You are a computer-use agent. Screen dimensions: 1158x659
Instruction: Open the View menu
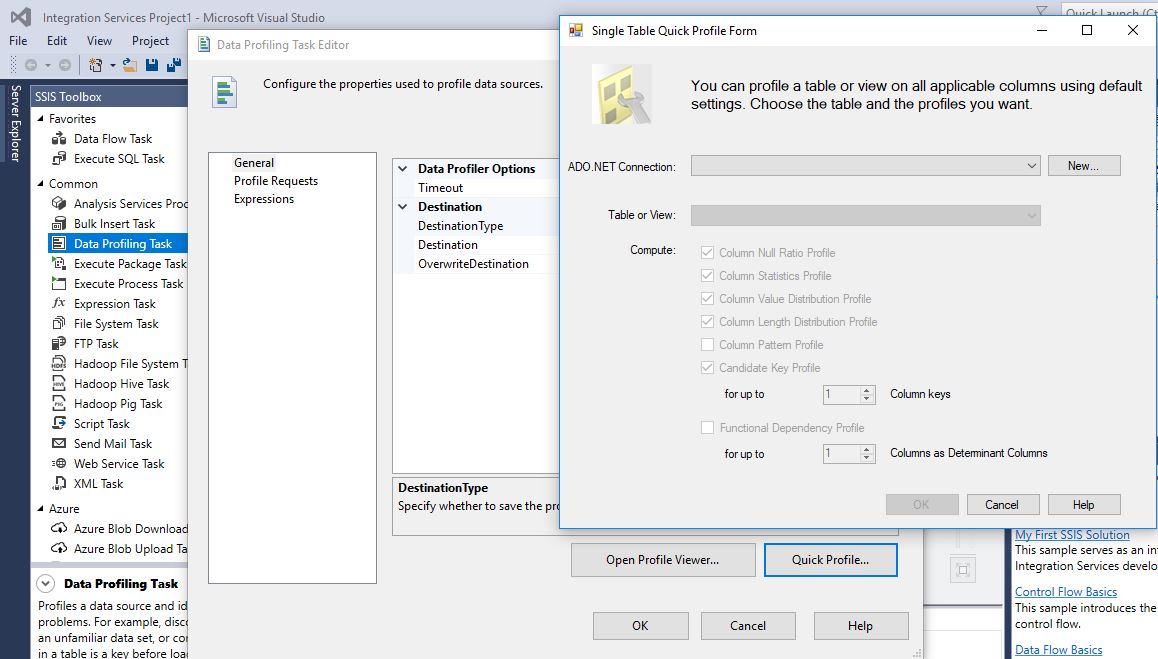click(x=99, y=41)
